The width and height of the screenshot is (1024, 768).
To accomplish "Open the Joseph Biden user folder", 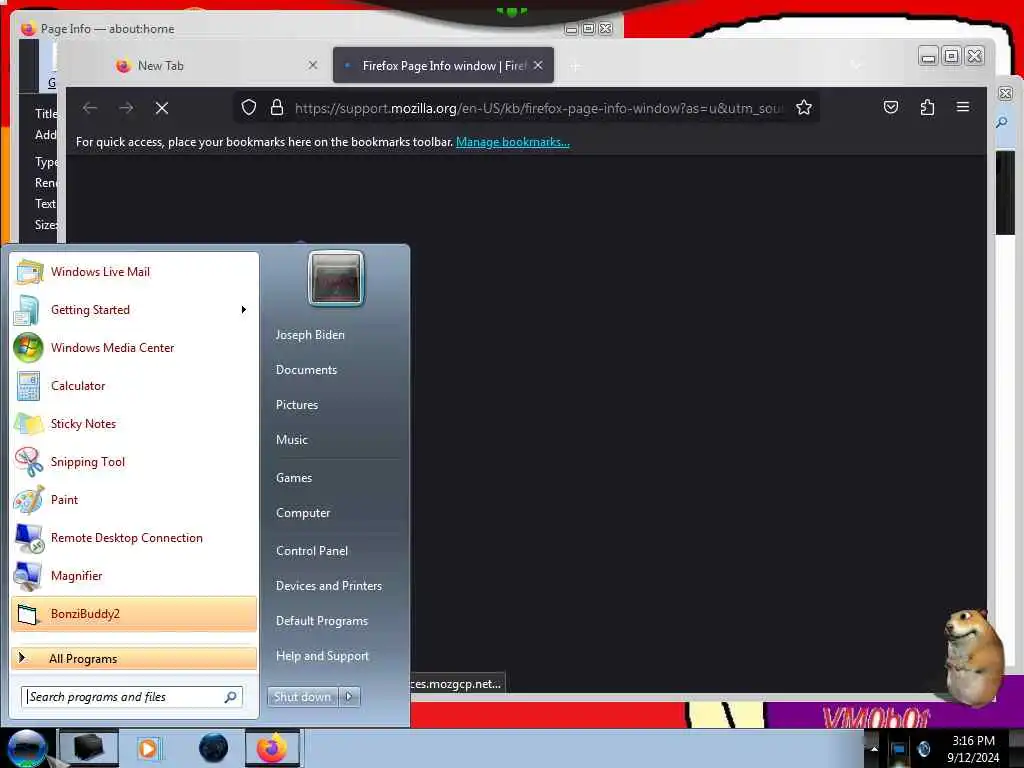I will coord(310,334).
